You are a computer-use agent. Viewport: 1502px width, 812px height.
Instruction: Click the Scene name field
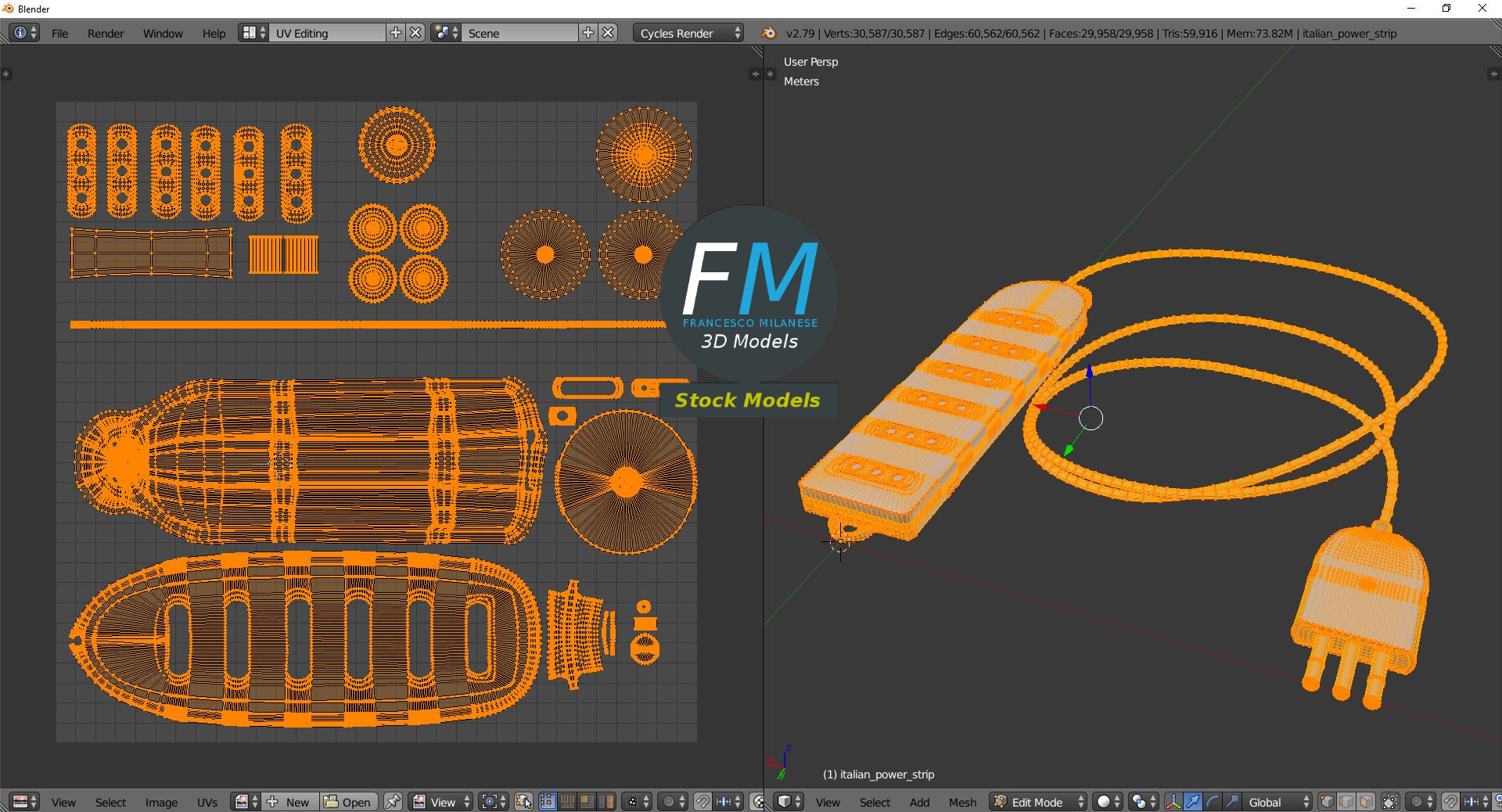click(x=520, y=33)
